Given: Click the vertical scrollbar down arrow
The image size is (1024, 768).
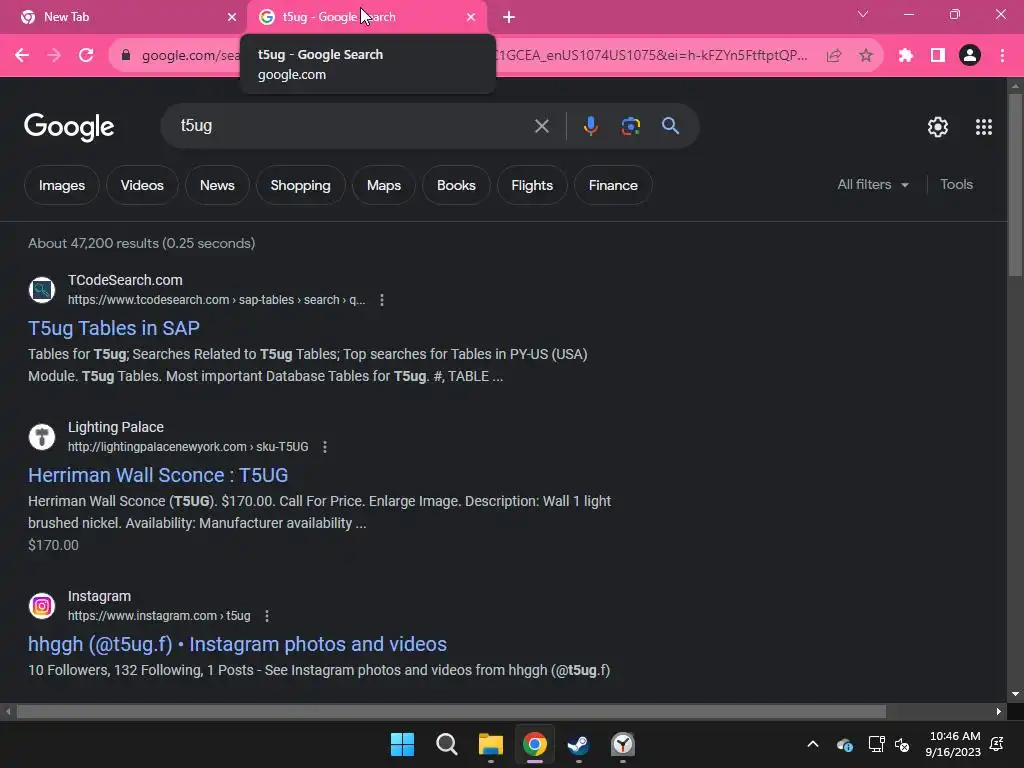Looking at the screenshot, I should tap(1016, 695).
